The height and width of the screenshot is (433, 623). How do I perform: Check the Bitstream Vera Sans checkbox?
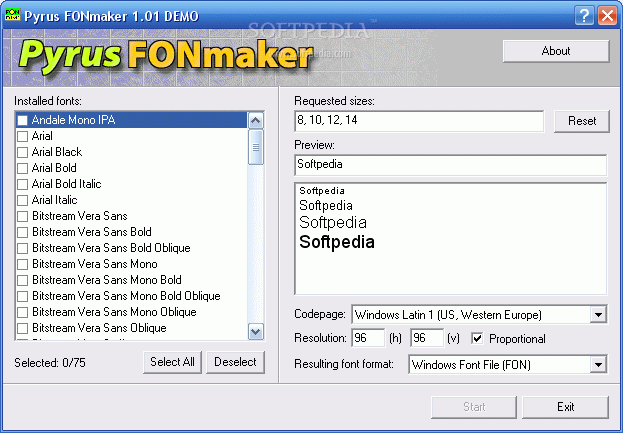pyautogui.click(x=23, y=216)
